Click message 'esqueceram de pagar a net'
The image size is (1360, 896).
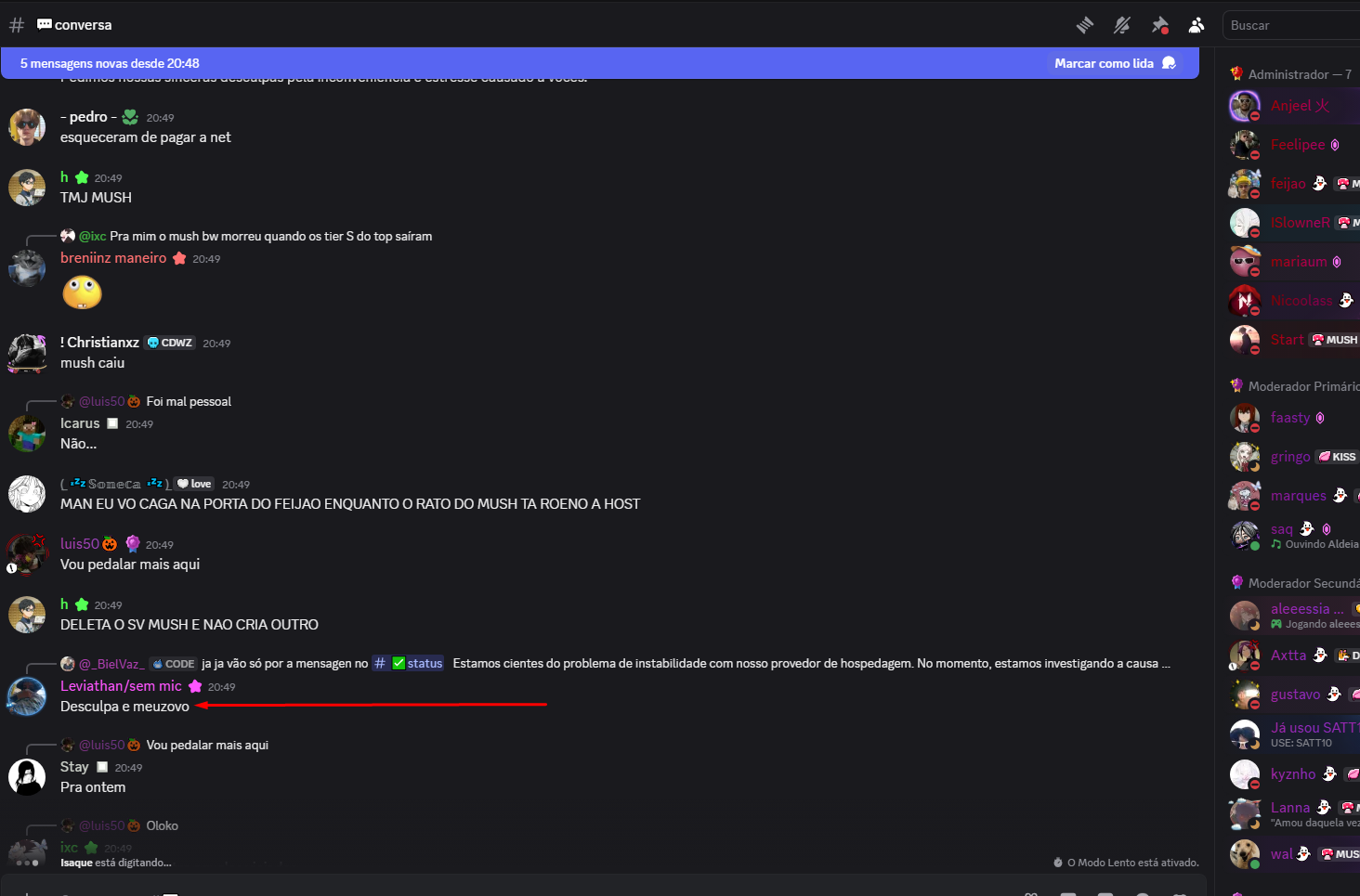(146, 137)
